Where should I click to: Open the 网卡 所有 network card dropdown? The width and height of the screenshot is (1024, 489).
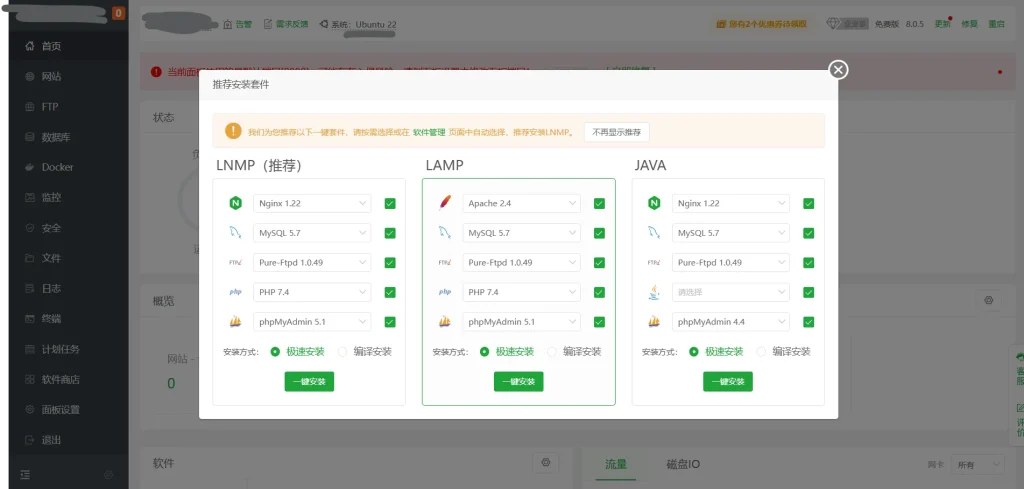click(x=977, y=464)
